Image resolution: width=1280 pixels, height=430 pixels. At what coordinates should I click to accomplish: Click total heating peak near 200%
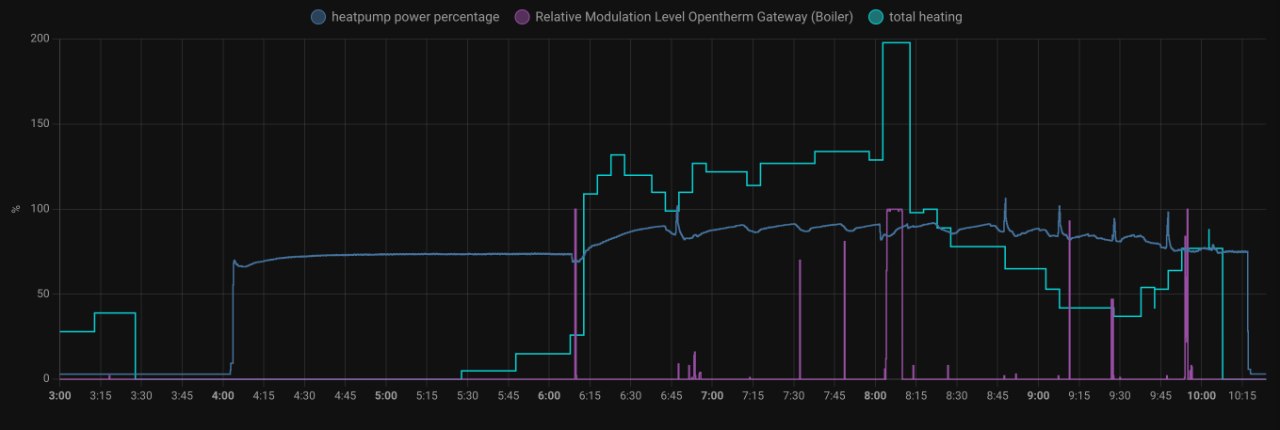896,43
